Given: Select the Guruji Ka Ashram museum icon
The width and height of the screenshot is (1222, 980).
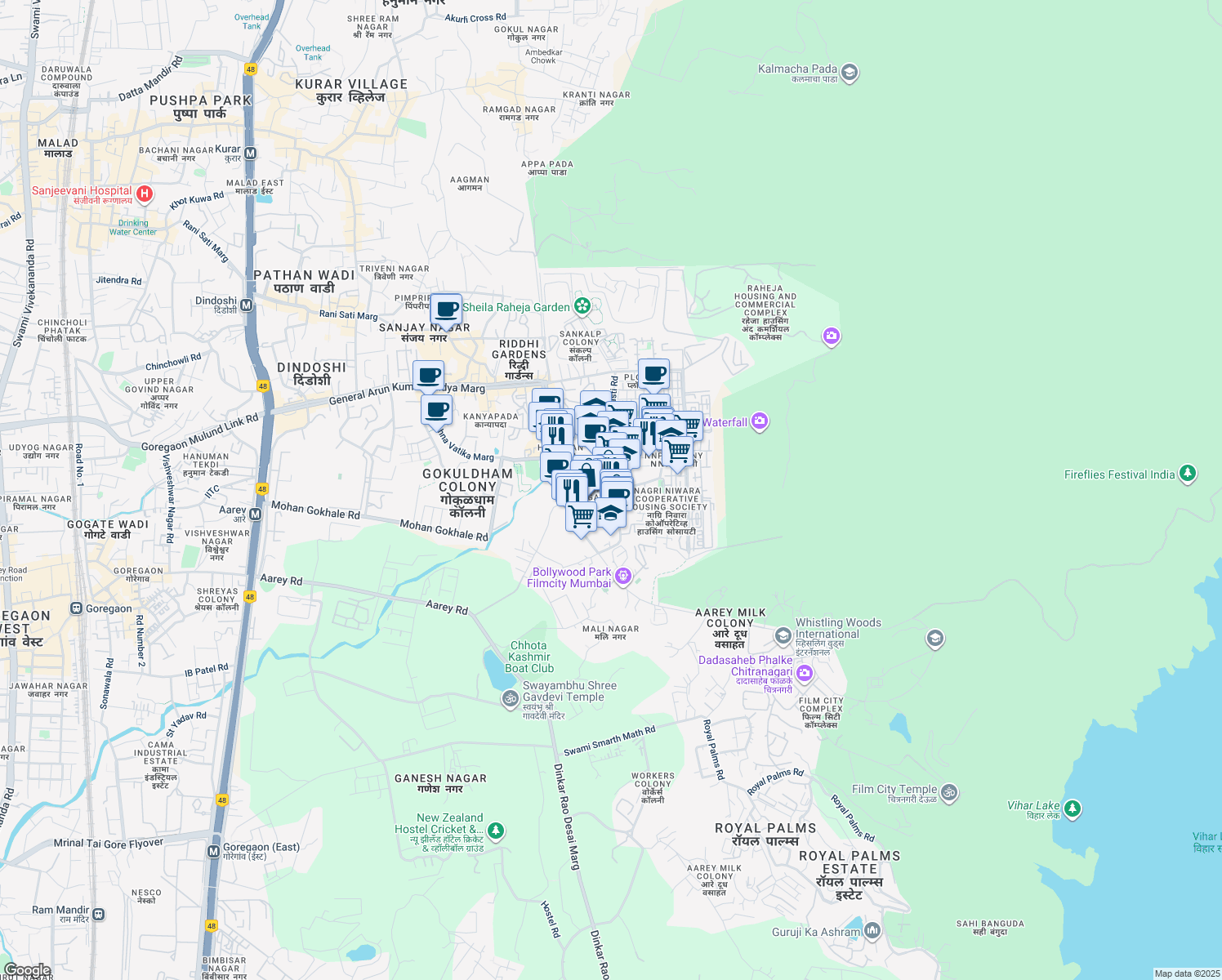Looking at the screenshot, I should 872,930.
